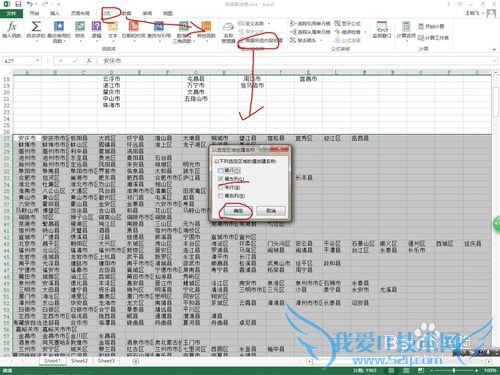Screen dimensions: 500x375
Task: Expand the Error Checking dropdown arrow
Action: click(365, 32)
